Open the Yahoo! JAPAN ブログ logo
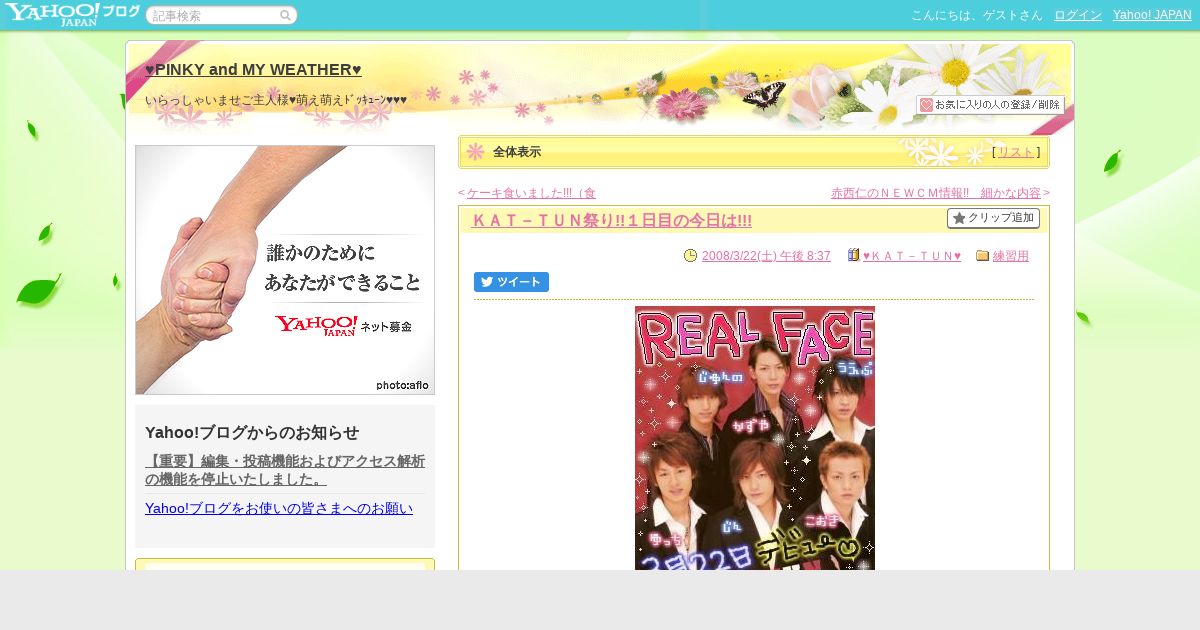Screen dimensions: 1200x630 tap(71, 14)
